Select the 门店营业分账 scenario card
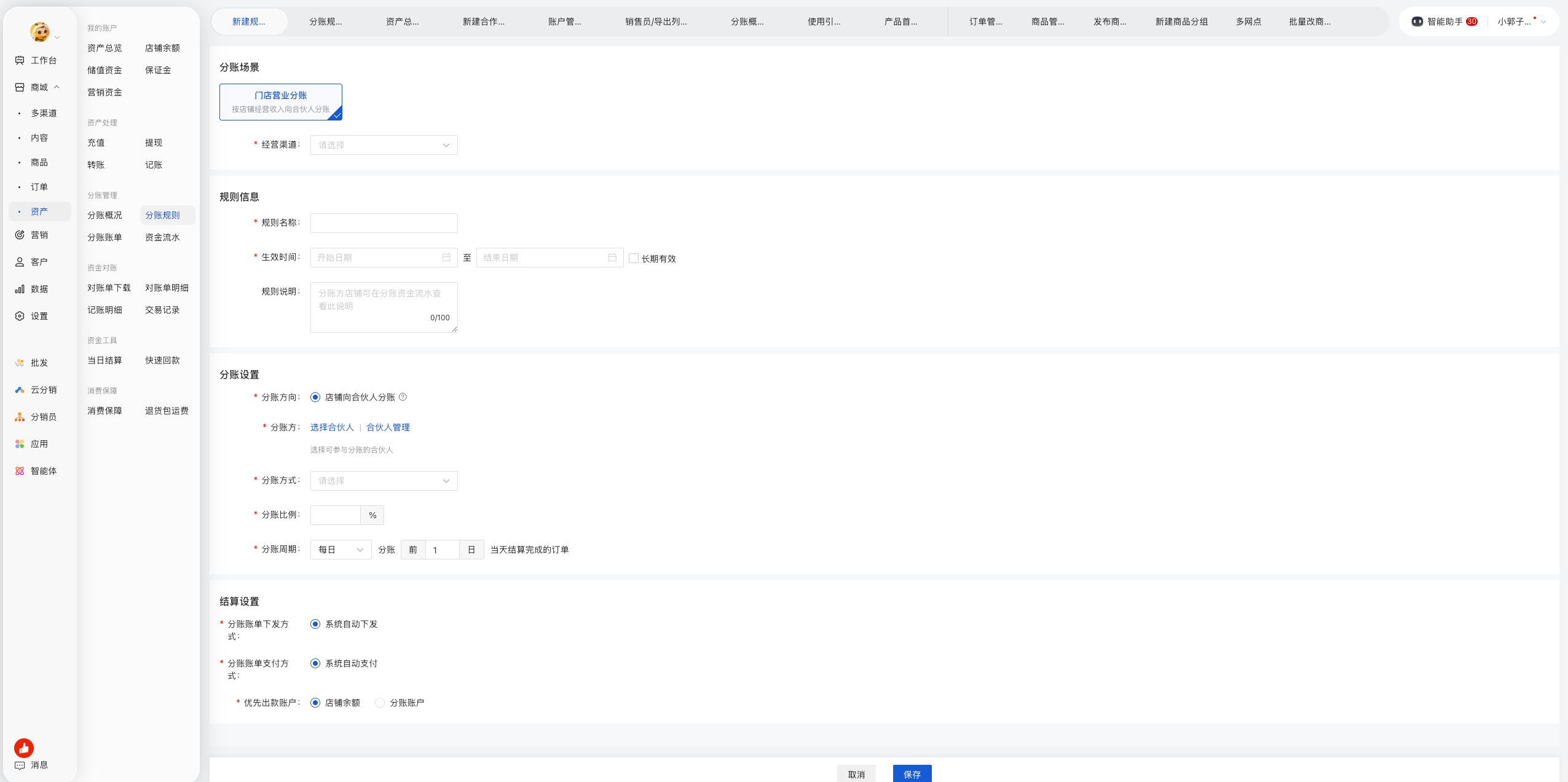 coord(280,102)
